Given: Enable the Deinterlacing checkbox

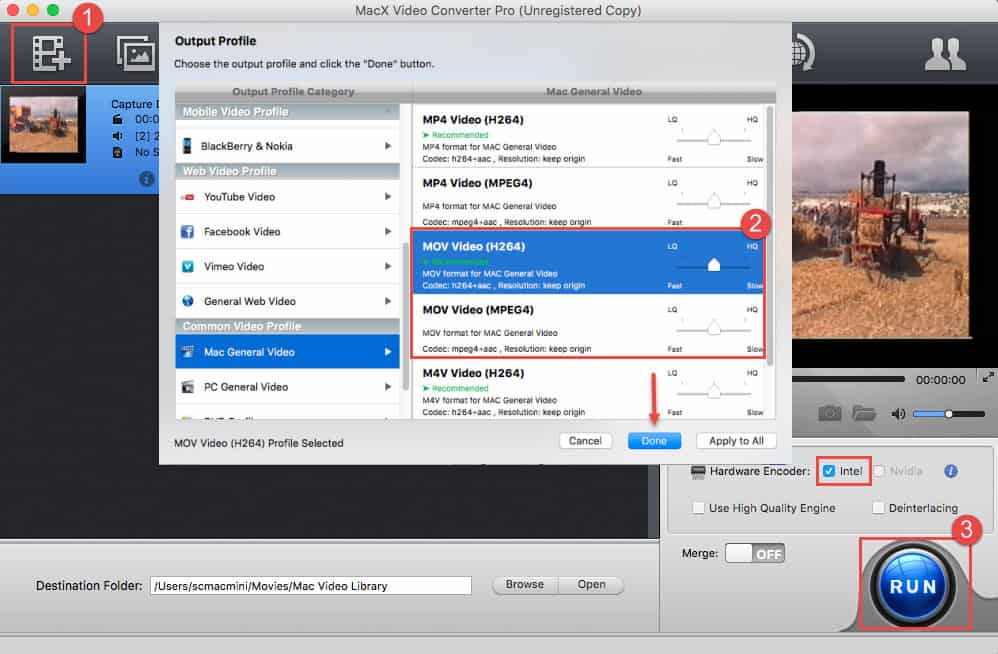Looking at the screenshot, I should click(879, 508).
